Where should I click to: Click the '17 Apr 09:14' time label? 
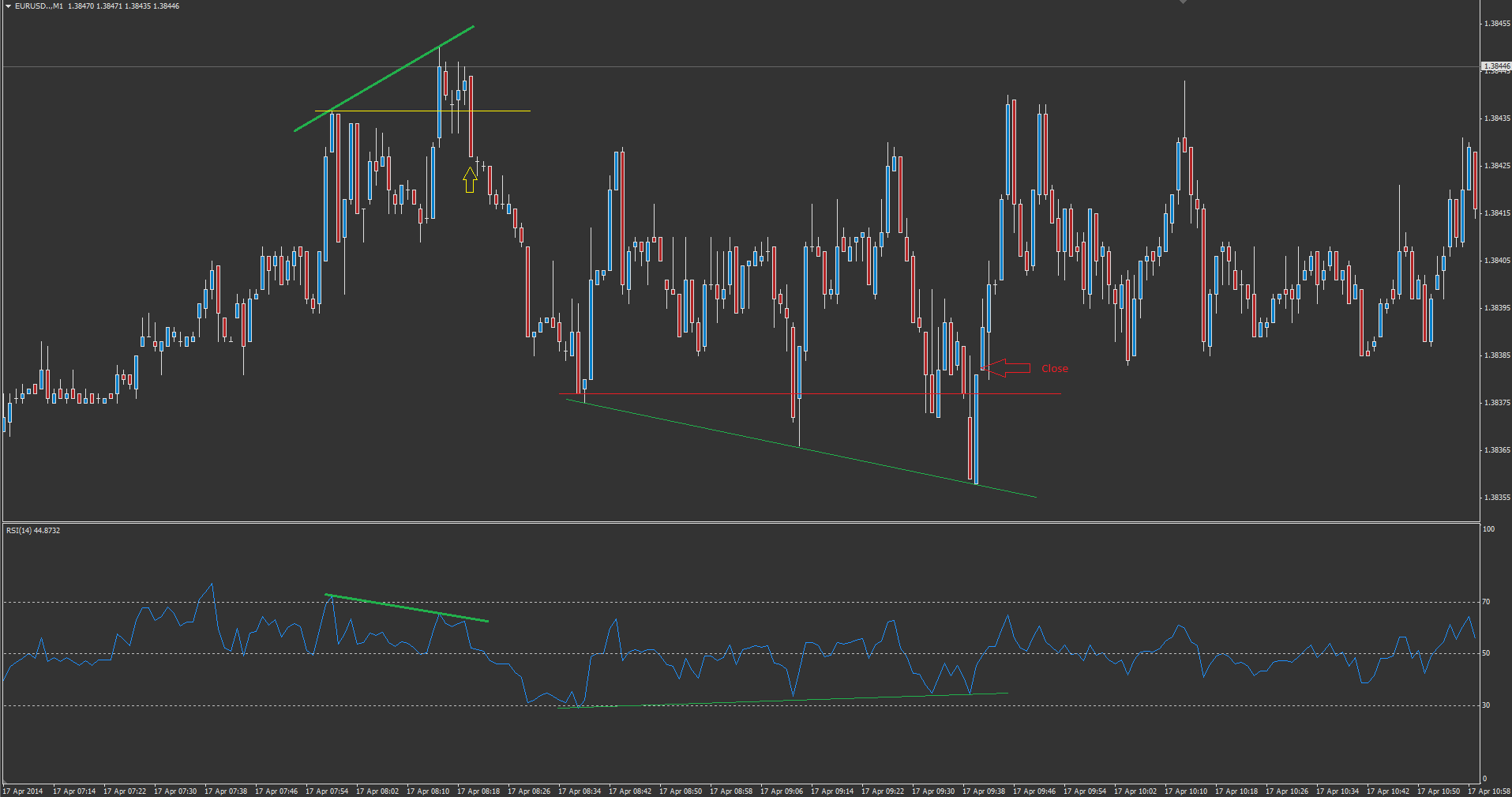pyautogui.click(x=832, y=791)
